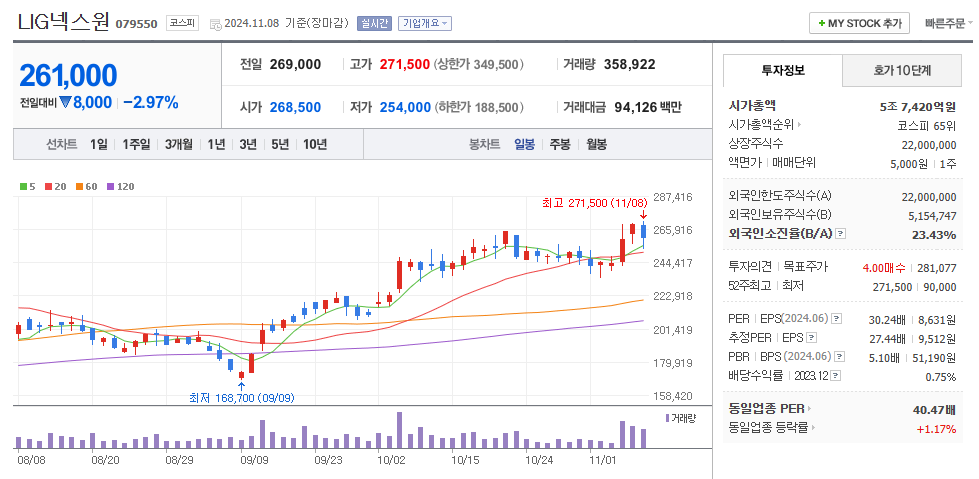Click the LIG넥스원 stock title
Viewport: 979px width, 479px height.
click(x=63, y=22)
